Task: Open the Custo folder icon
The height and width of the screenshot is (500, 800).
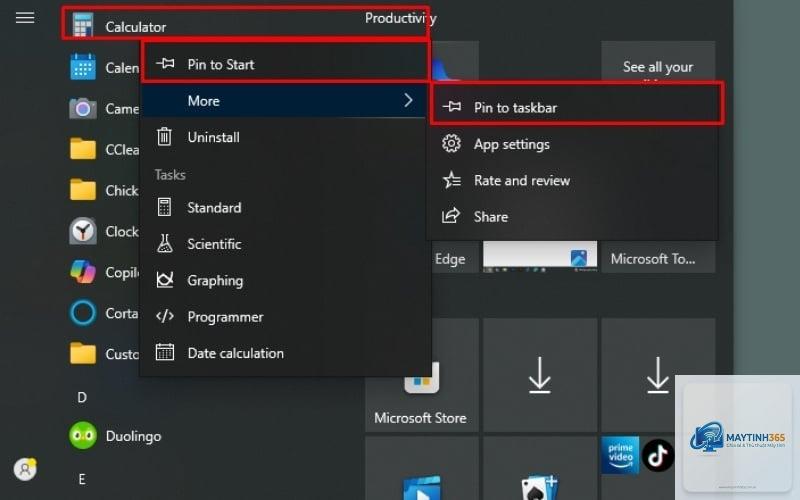Action: coord(83,354)
